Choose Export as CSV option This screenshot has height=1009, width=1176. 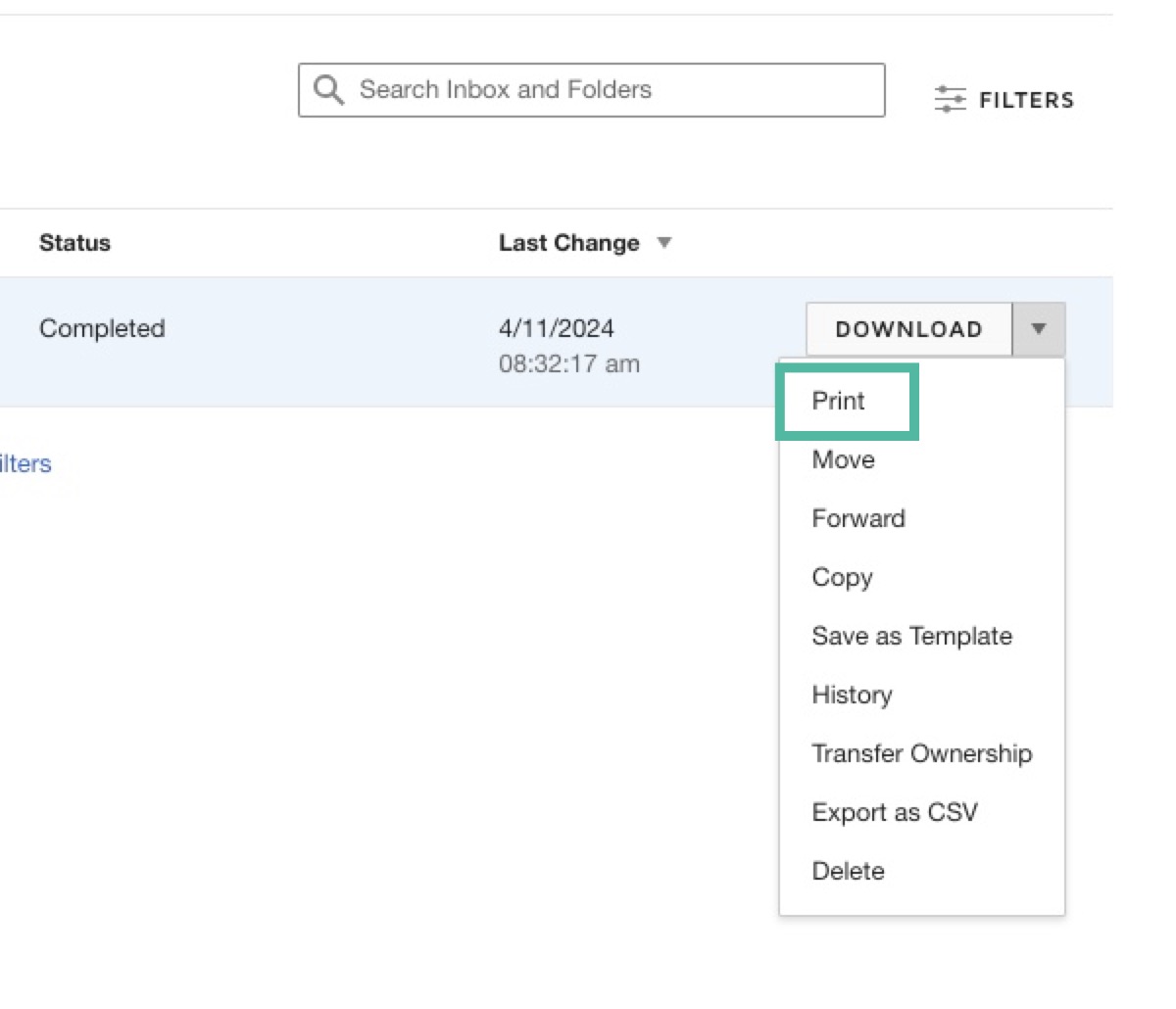coord(895,812)
